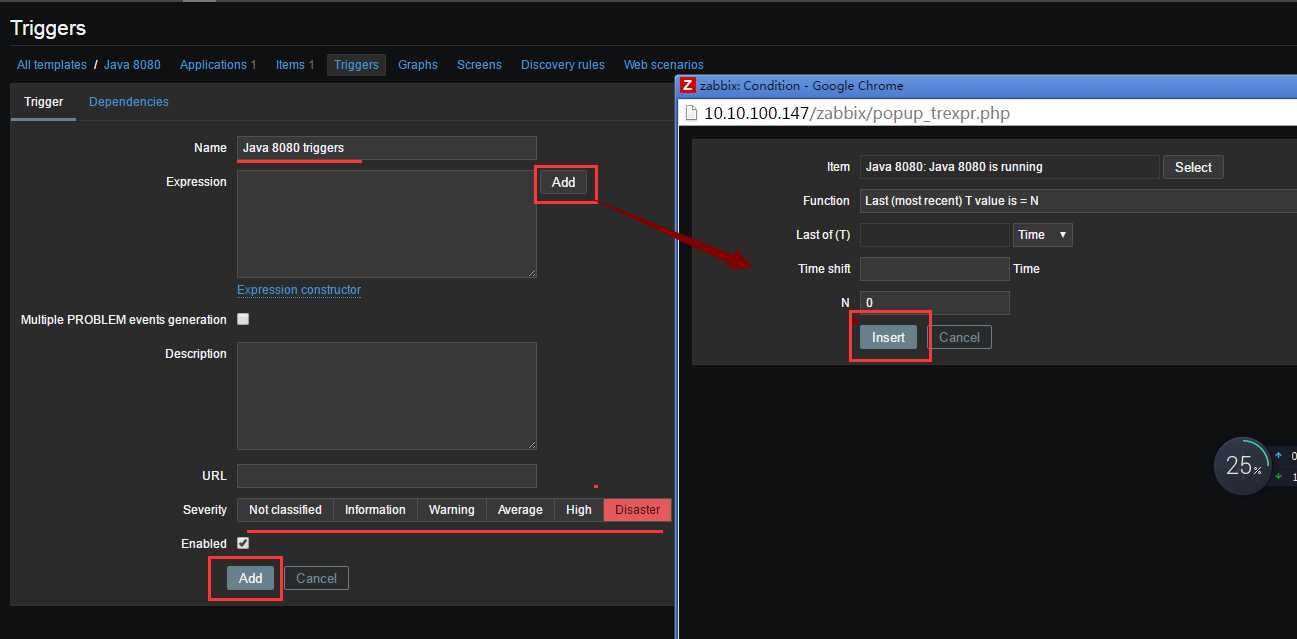This screenshot has width=1297, height=639.
Task: Open the Discovery rules section
Action: [x=563, y=65]
